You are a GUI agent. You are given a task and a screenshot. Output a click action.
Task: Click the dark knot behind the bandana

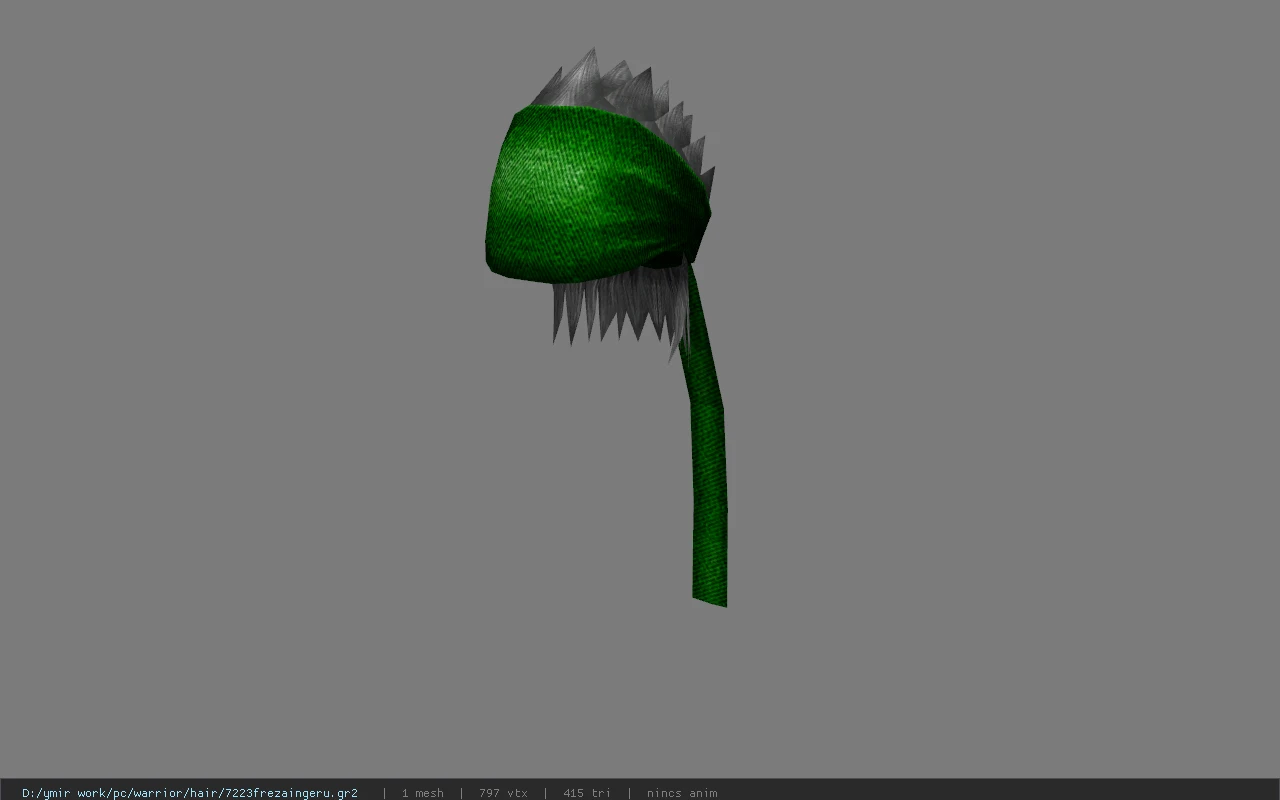click(x=668, y=262)
